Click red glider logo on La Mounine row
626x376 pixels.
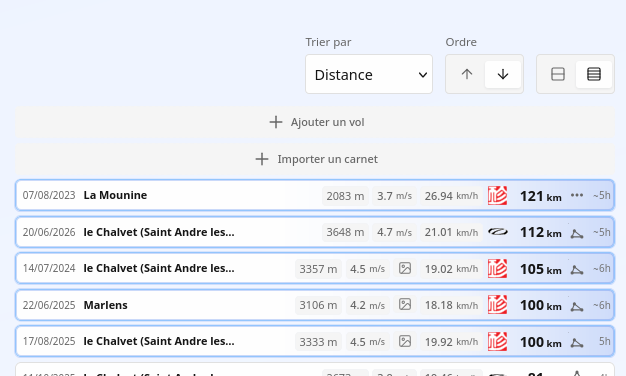(497, 196)
